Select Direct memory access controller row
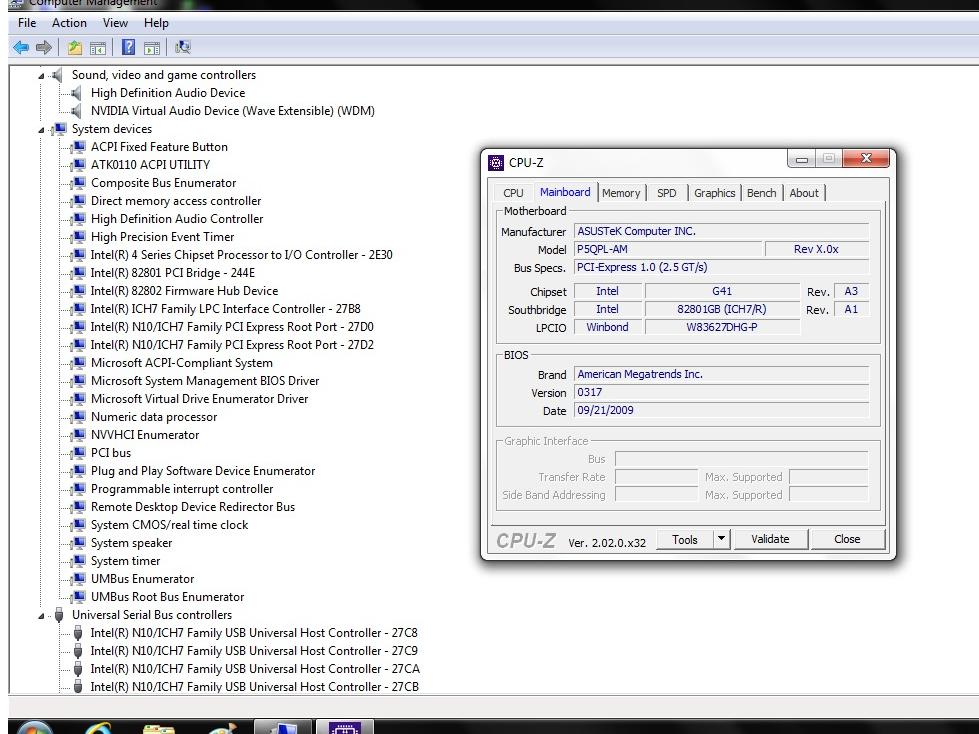Screen dimensions: 979x734 coord(176,201)
